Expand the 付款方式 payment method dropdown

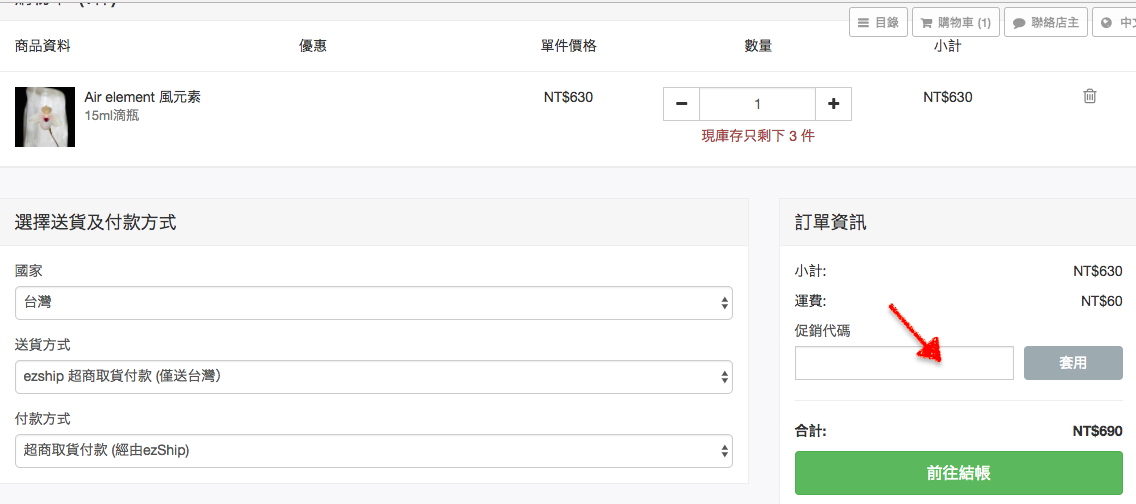coord(373,450)
